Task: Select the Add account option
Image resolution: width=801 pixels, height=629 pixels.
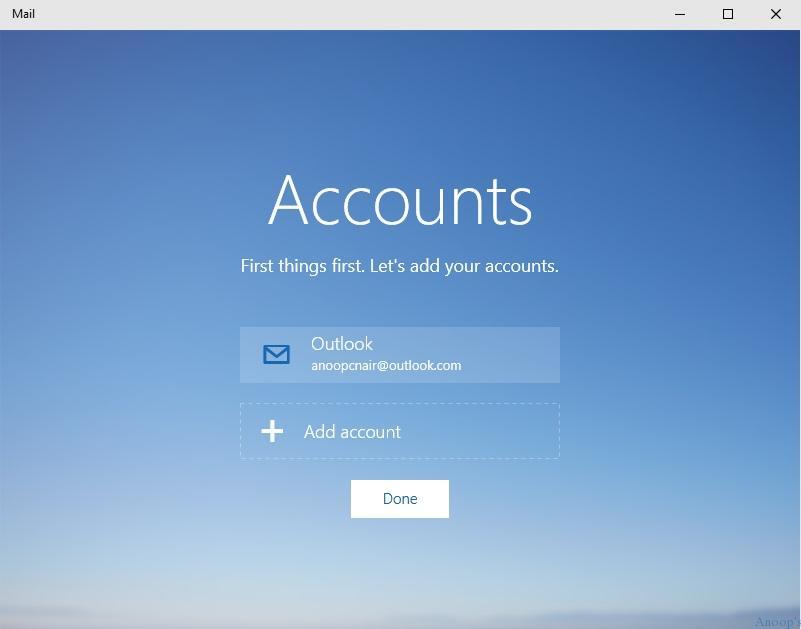Action: pyautogui.click(x=400, y=431)
